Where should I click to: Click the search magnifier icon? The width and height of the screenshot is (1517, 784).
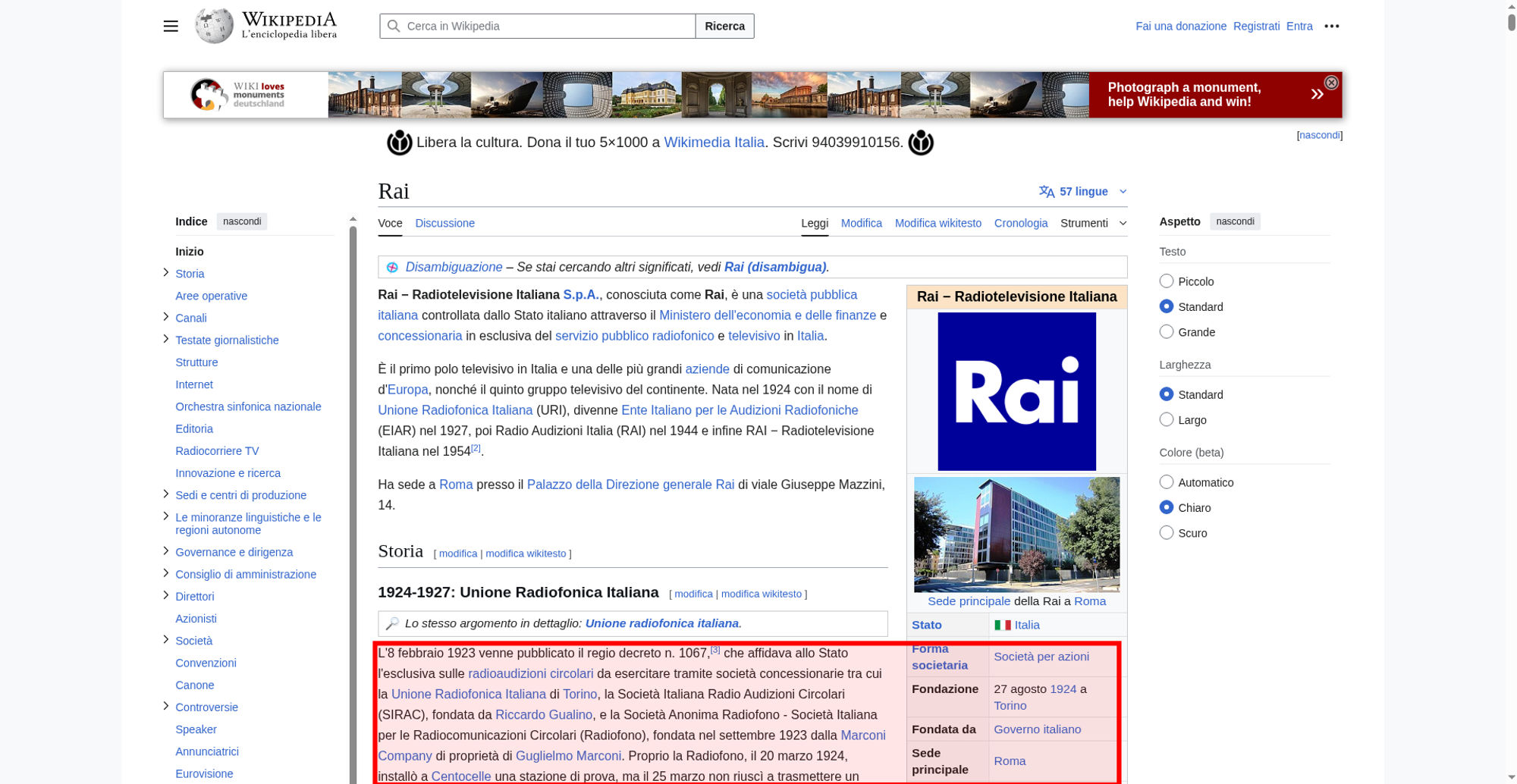click(394, 26)
